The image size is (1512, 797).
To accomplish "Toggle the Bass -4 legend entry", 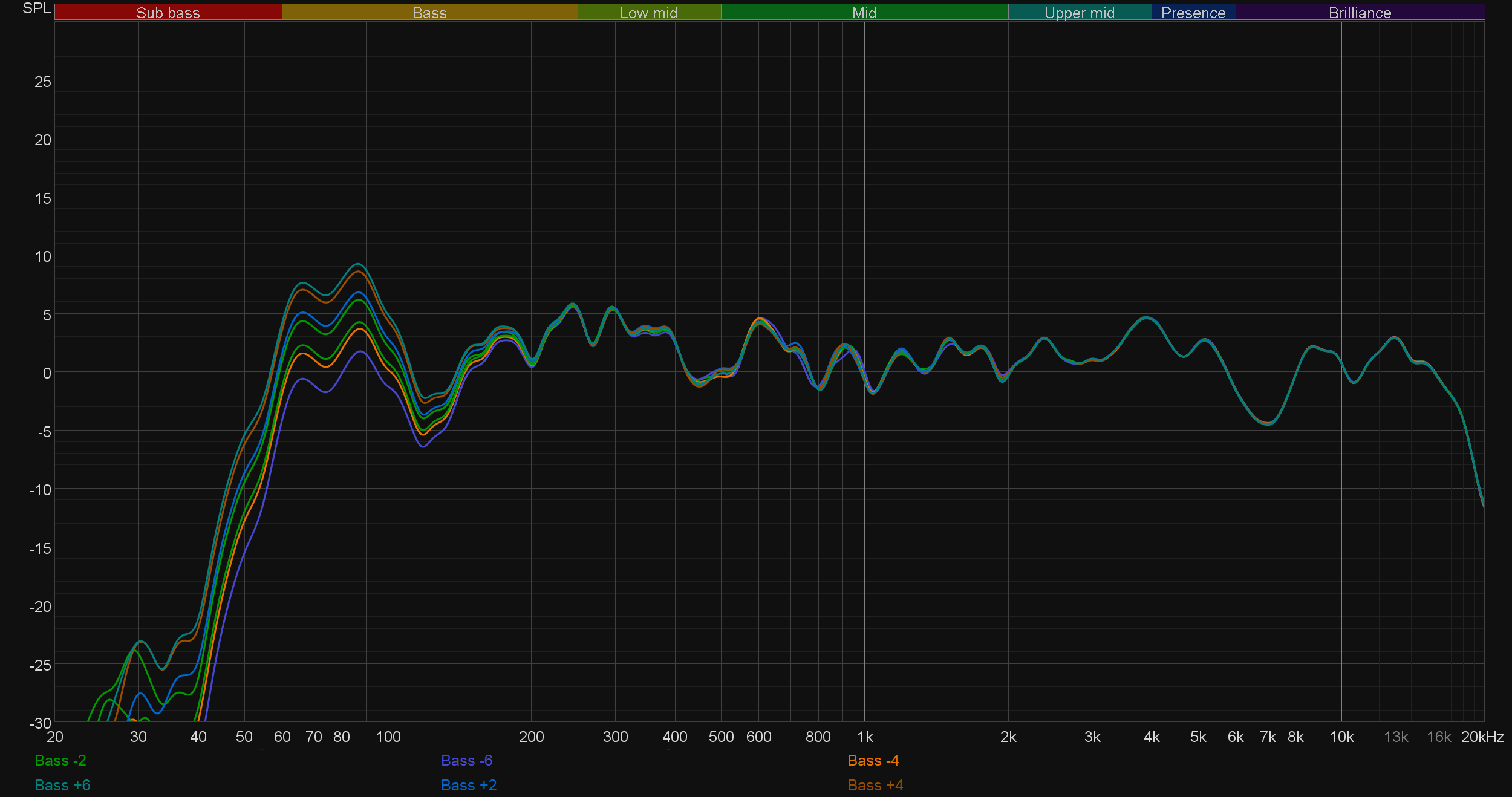I will click(x=873, y=760).
